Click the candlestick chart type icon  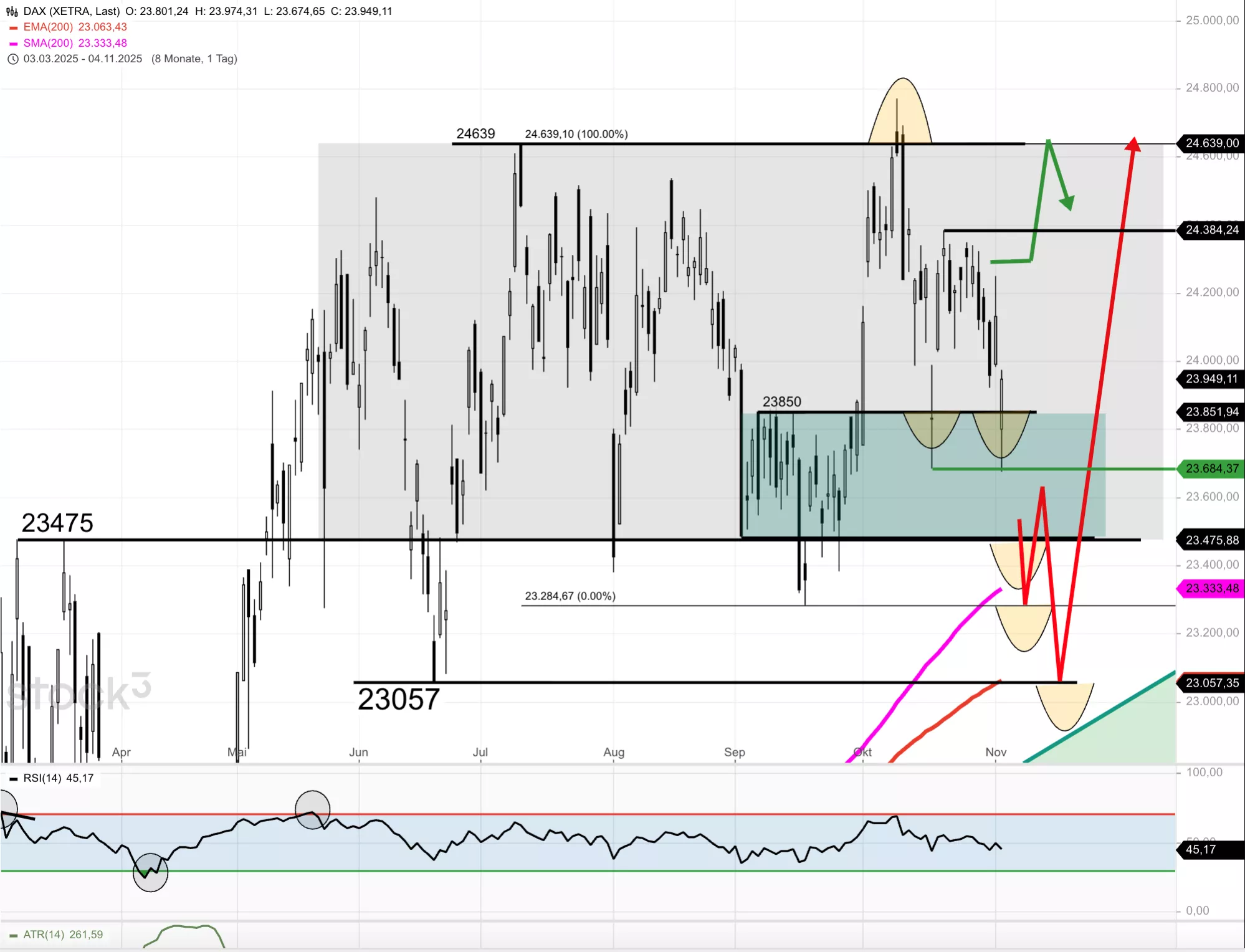pos(12,11)
